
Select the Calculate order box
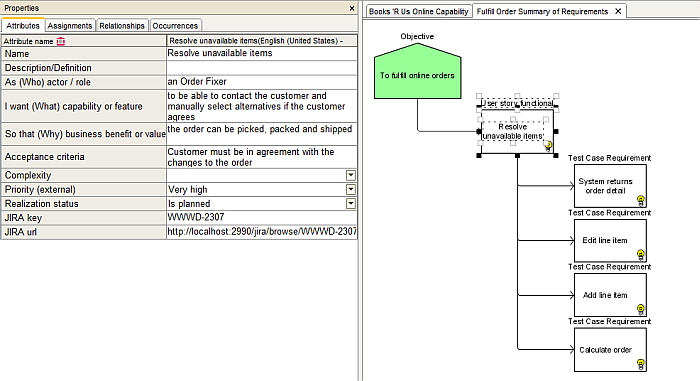610,350
